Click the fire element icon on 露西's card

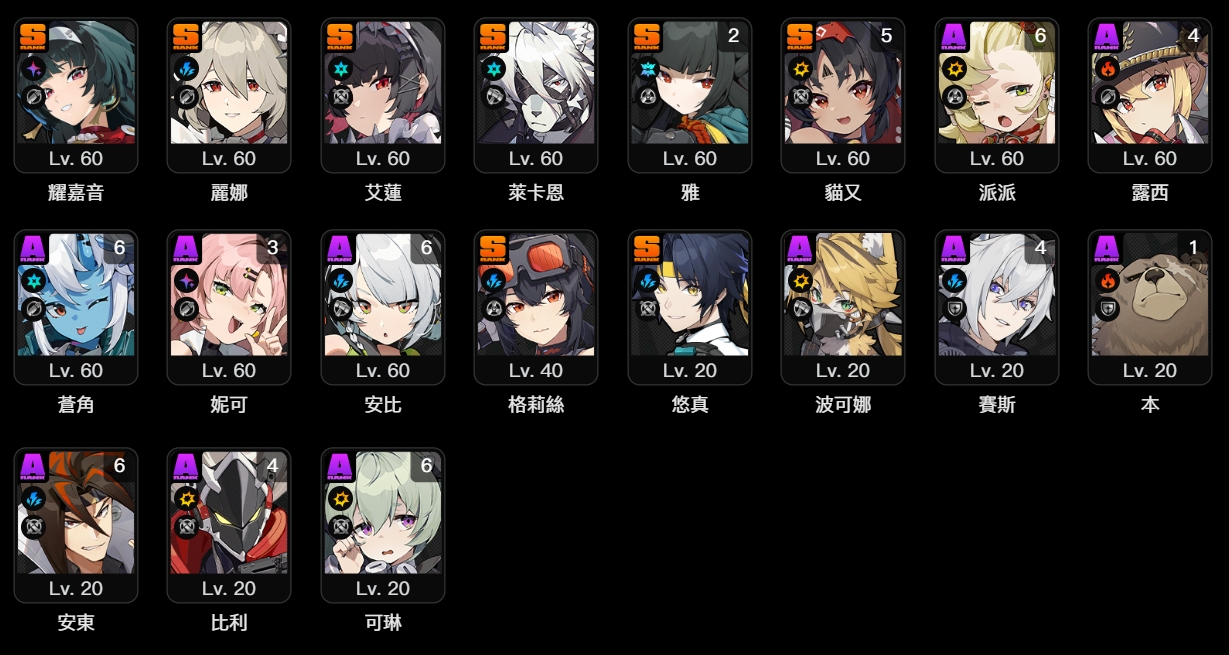1106,69
